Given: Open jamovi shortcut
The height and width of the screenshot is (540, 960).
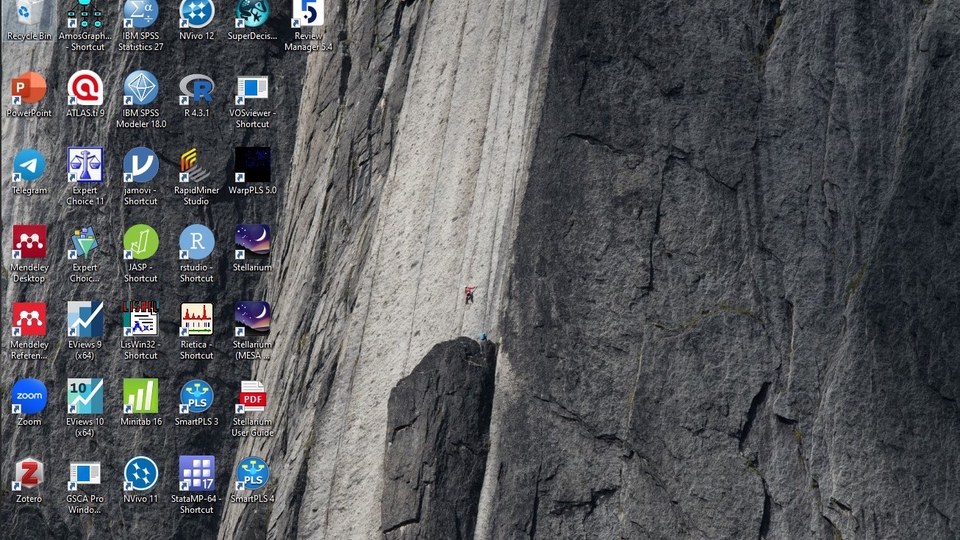Looking at the screenshot, I should pos(141,177).
